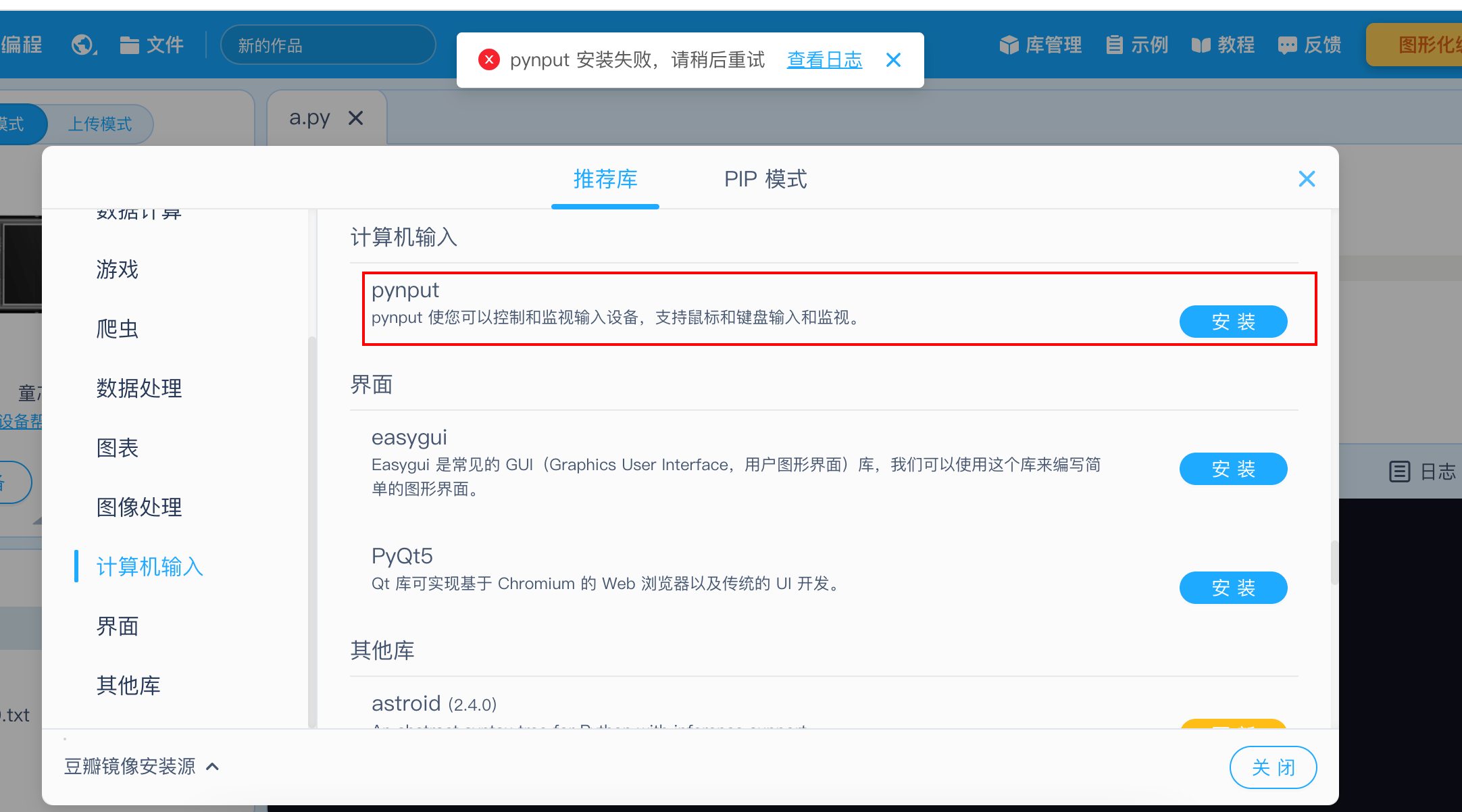1462x812 pixels.
Task: Install the pynput library
Action: coord(1233,322)
